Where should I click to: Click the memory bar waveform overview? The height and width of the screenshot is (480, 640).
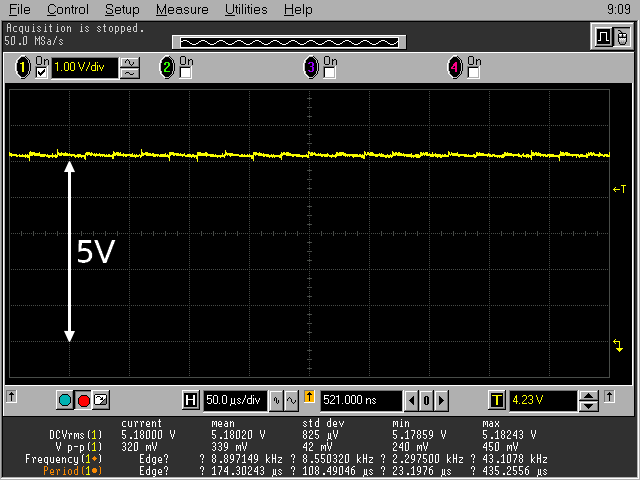[x=289, y=42]
